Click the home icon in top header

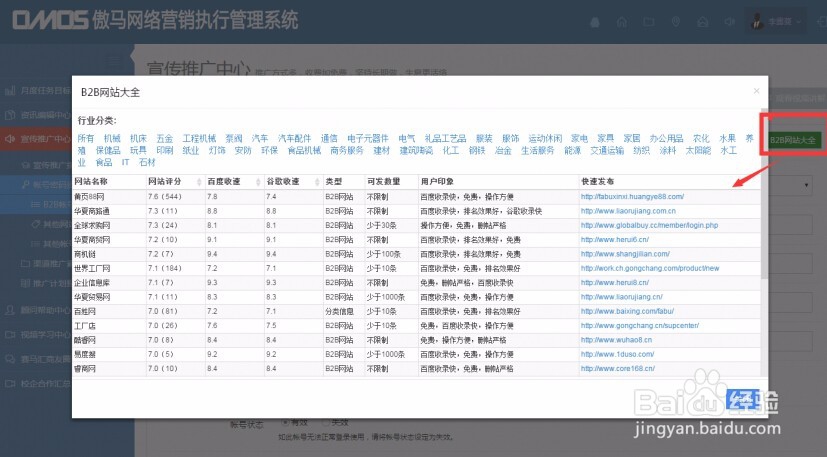pos(622,22)
